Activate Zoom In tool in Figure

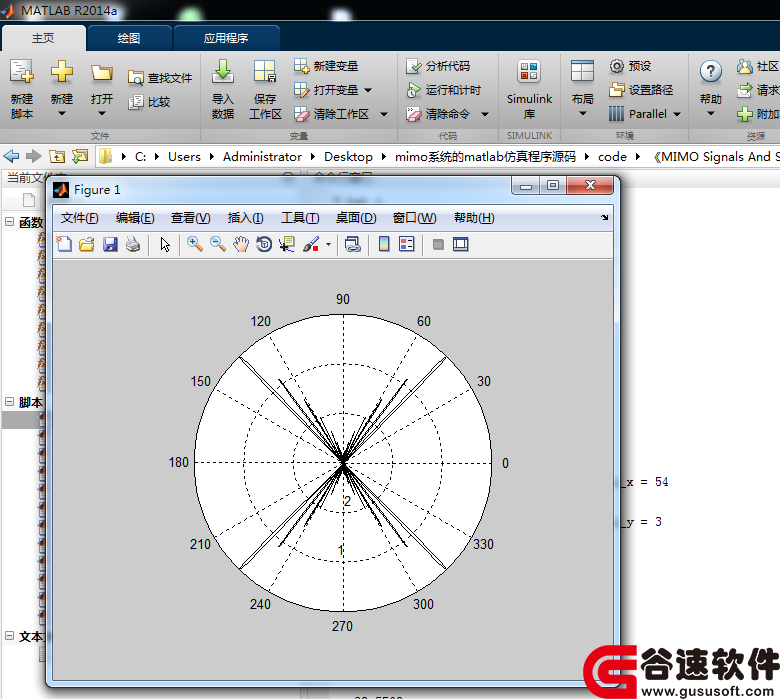195,244
